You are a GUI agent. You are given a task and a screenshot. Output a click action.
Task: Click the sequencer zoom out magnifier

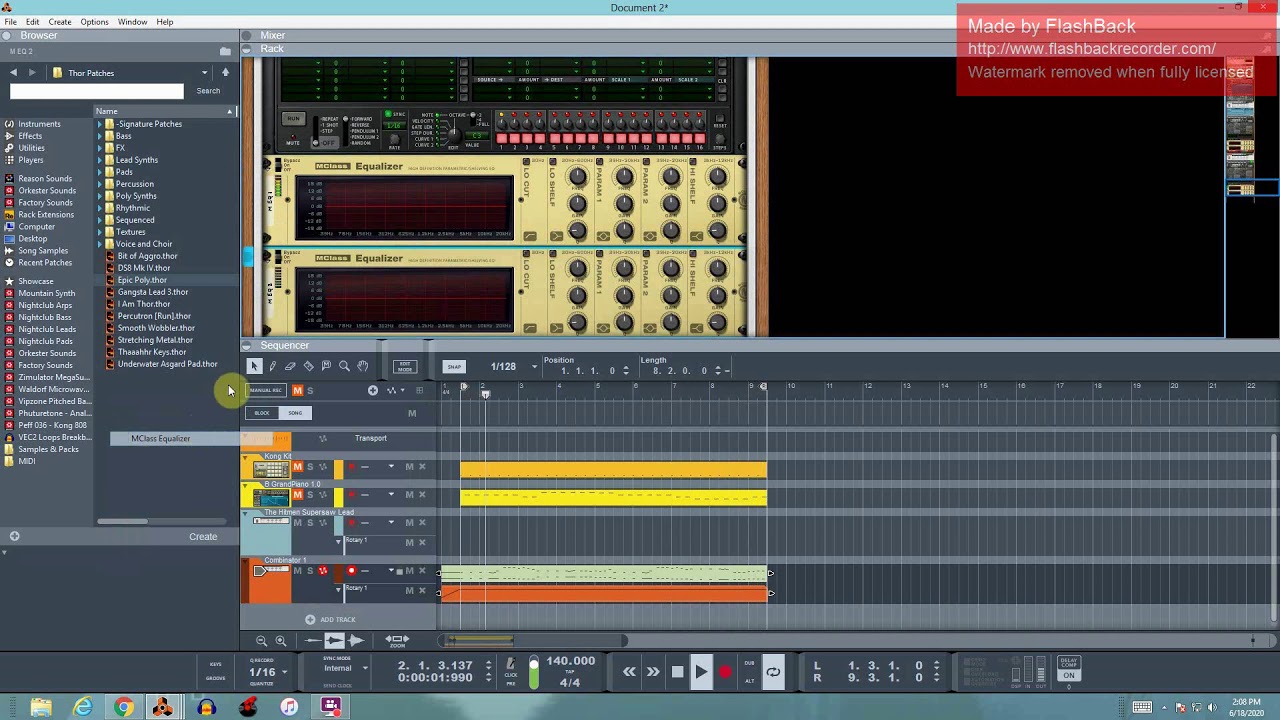pos(262,641)
